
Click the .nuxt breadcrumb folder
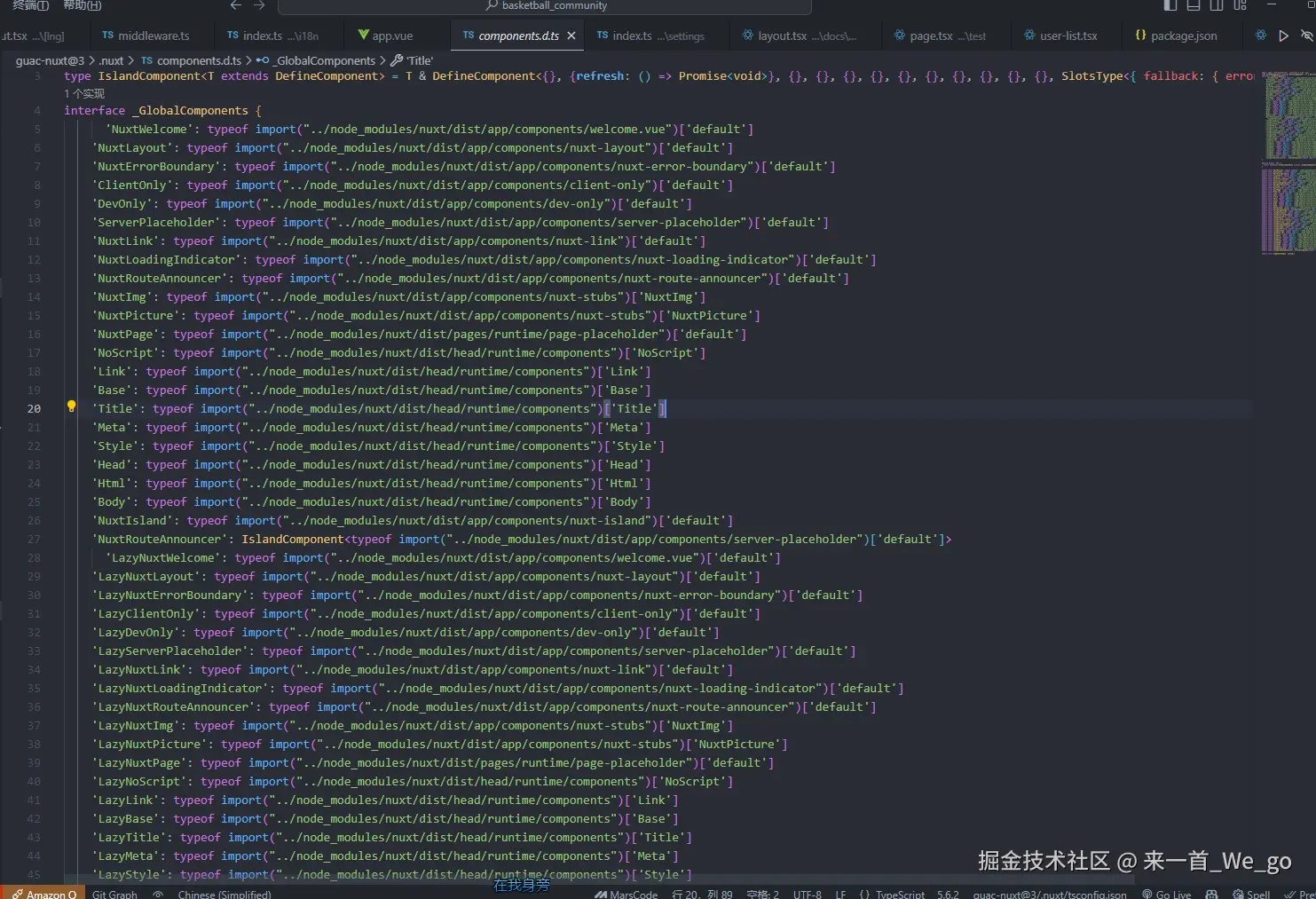pyautogui.click(x=111, y=60)
